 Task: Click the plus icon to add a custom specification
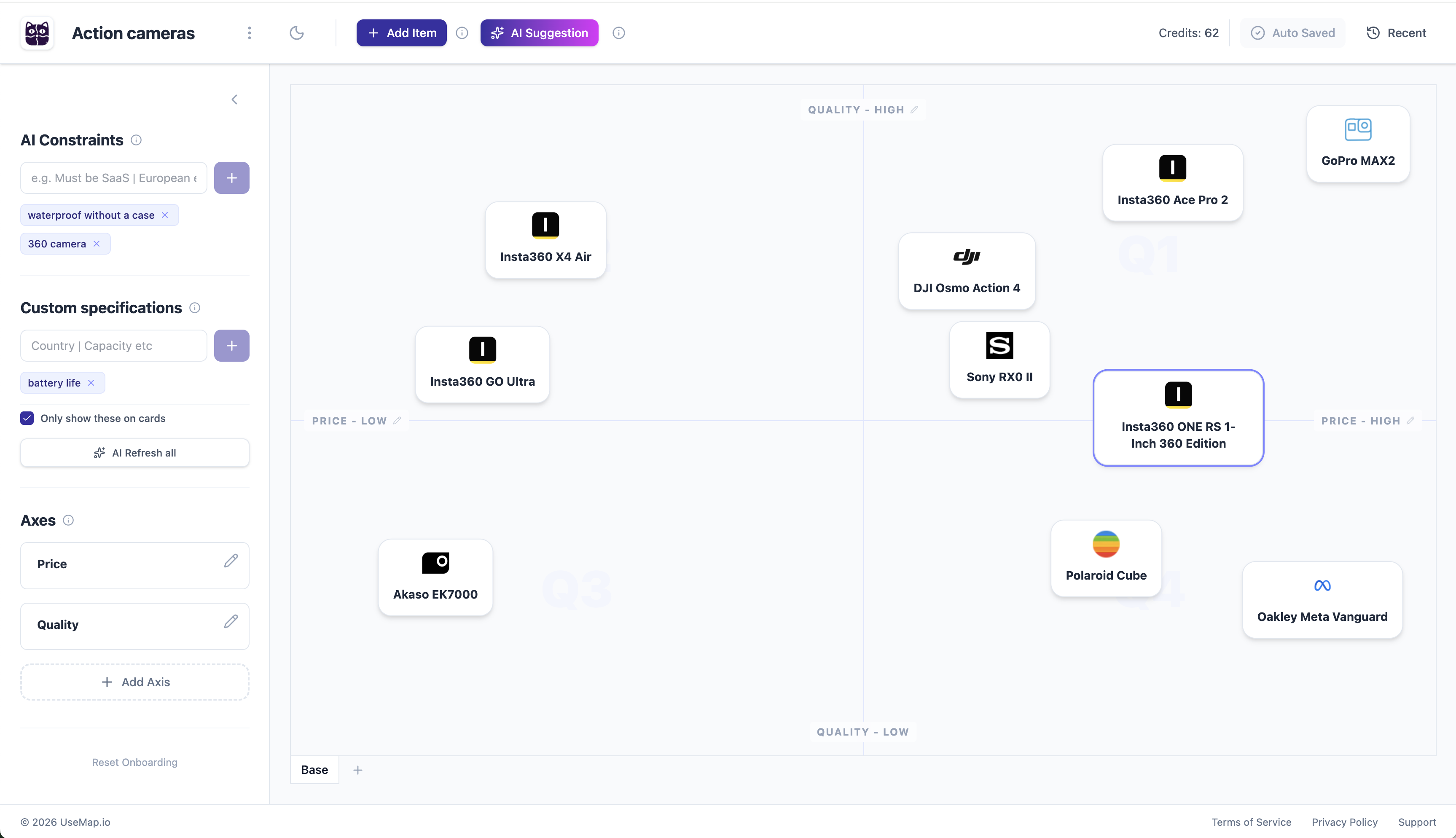(231, 345)
